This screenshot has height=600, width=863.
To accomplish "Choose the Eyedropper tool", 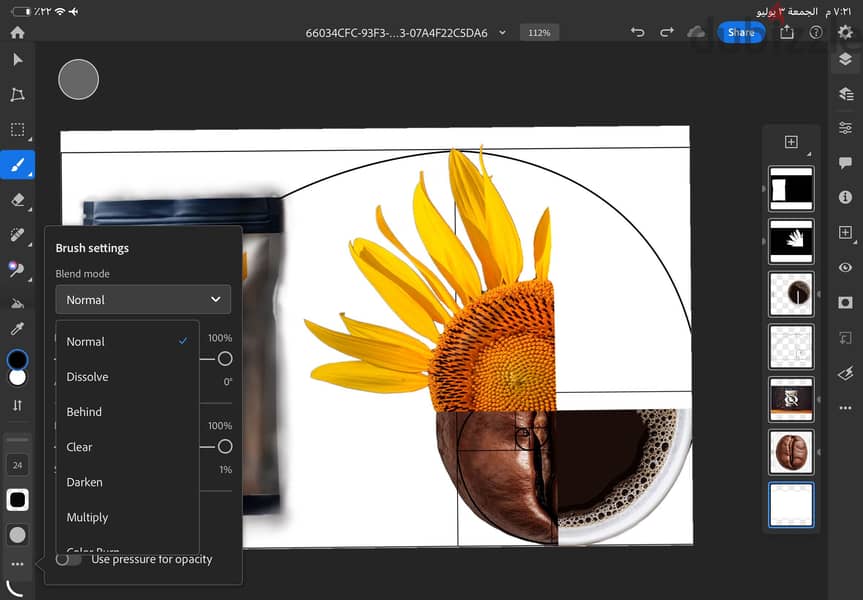I will pos(18,329).
